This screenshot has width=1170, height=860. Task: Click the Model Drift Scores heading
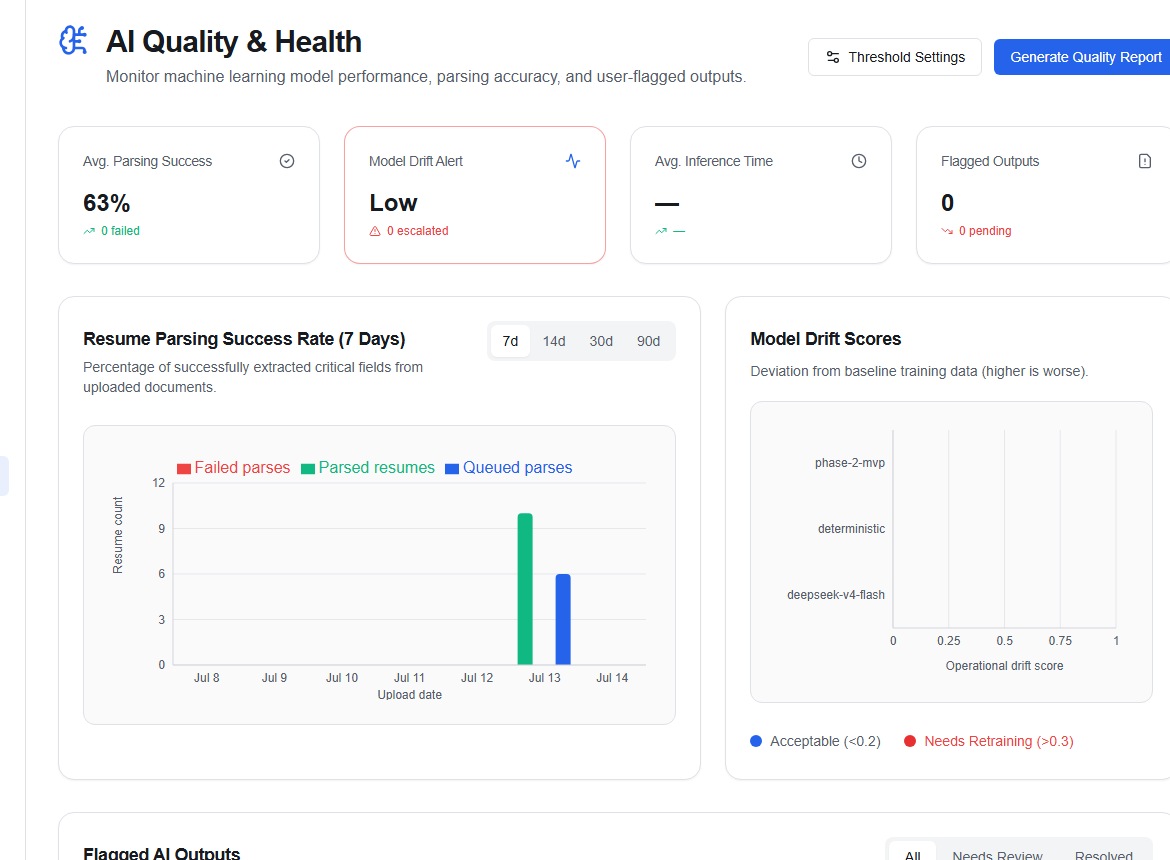click(x=825, y=339)
